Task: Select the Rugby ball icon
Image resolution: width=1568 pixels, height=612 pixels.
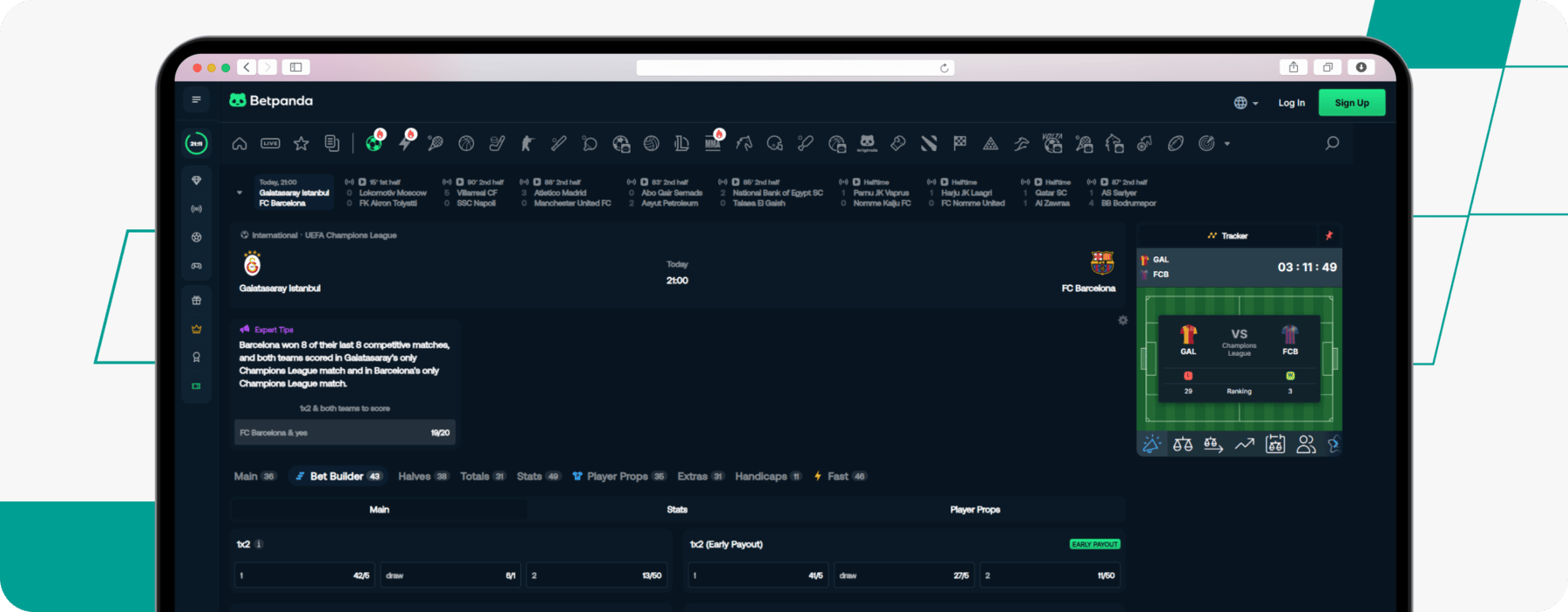Action: click(x=1176, y=144)
